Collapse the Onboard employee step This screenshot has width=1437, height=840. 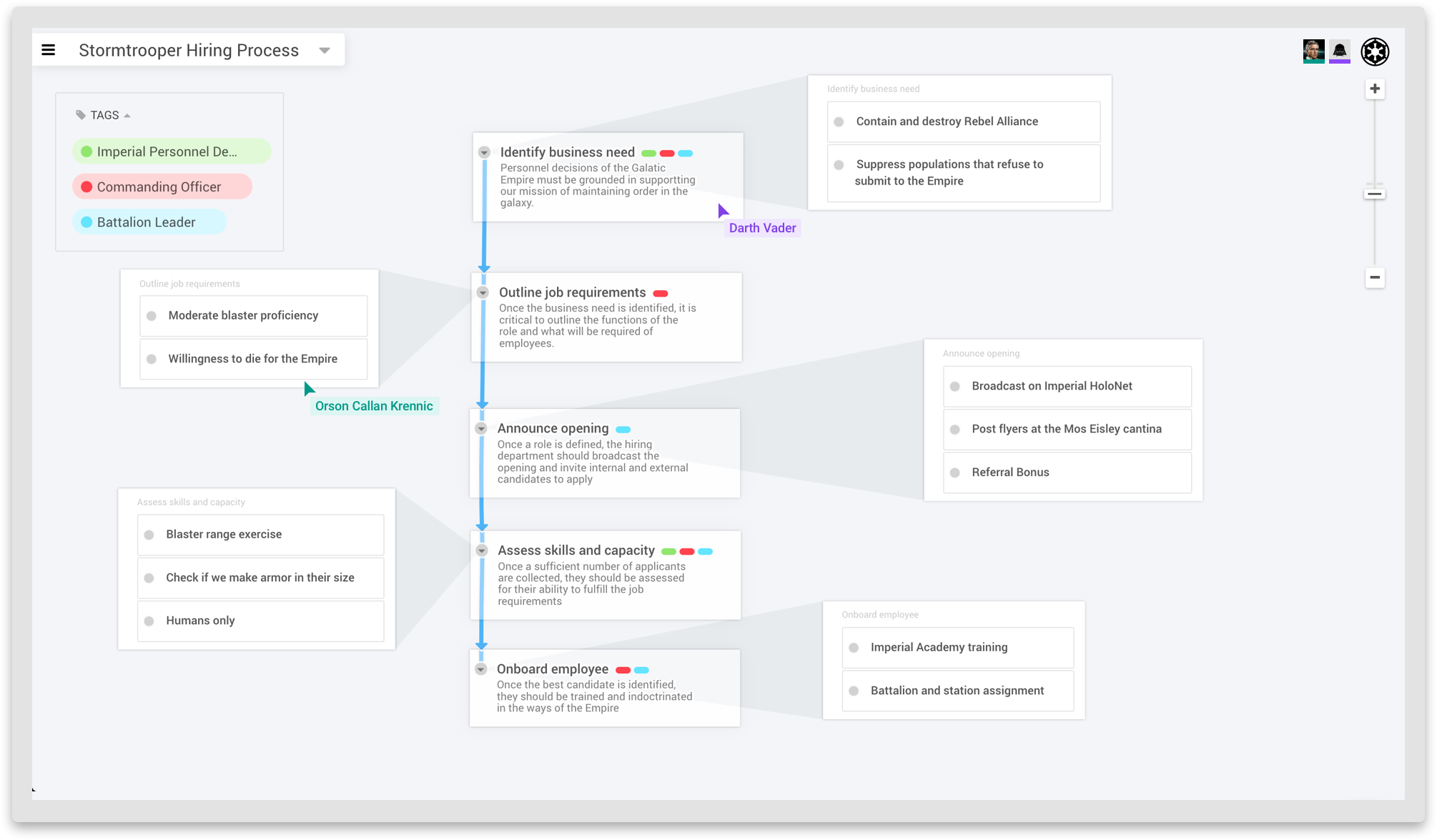(481, 669)
